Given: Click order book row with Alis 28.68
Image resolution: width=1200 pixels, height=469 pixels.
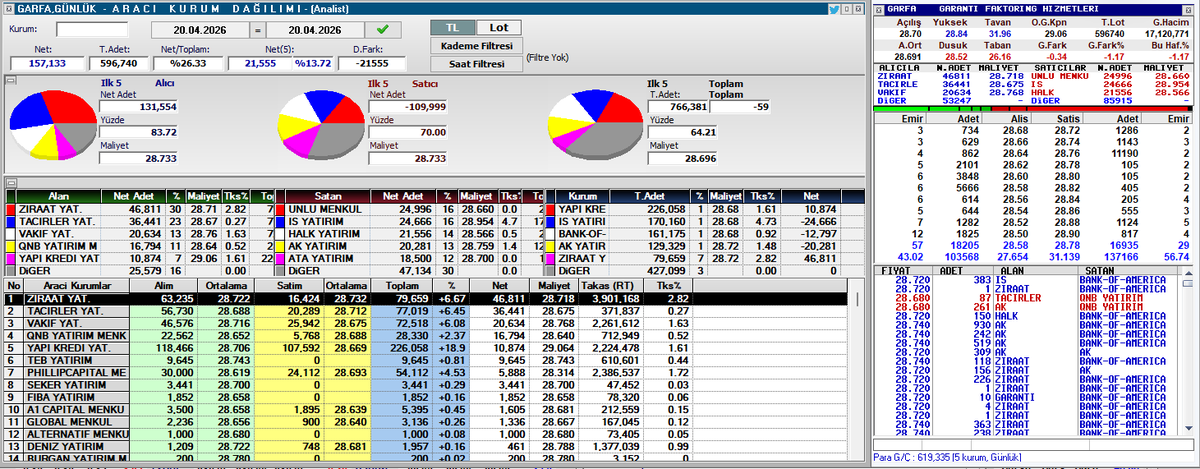Looking at the screenshot, I should [x=1034, y=128].
